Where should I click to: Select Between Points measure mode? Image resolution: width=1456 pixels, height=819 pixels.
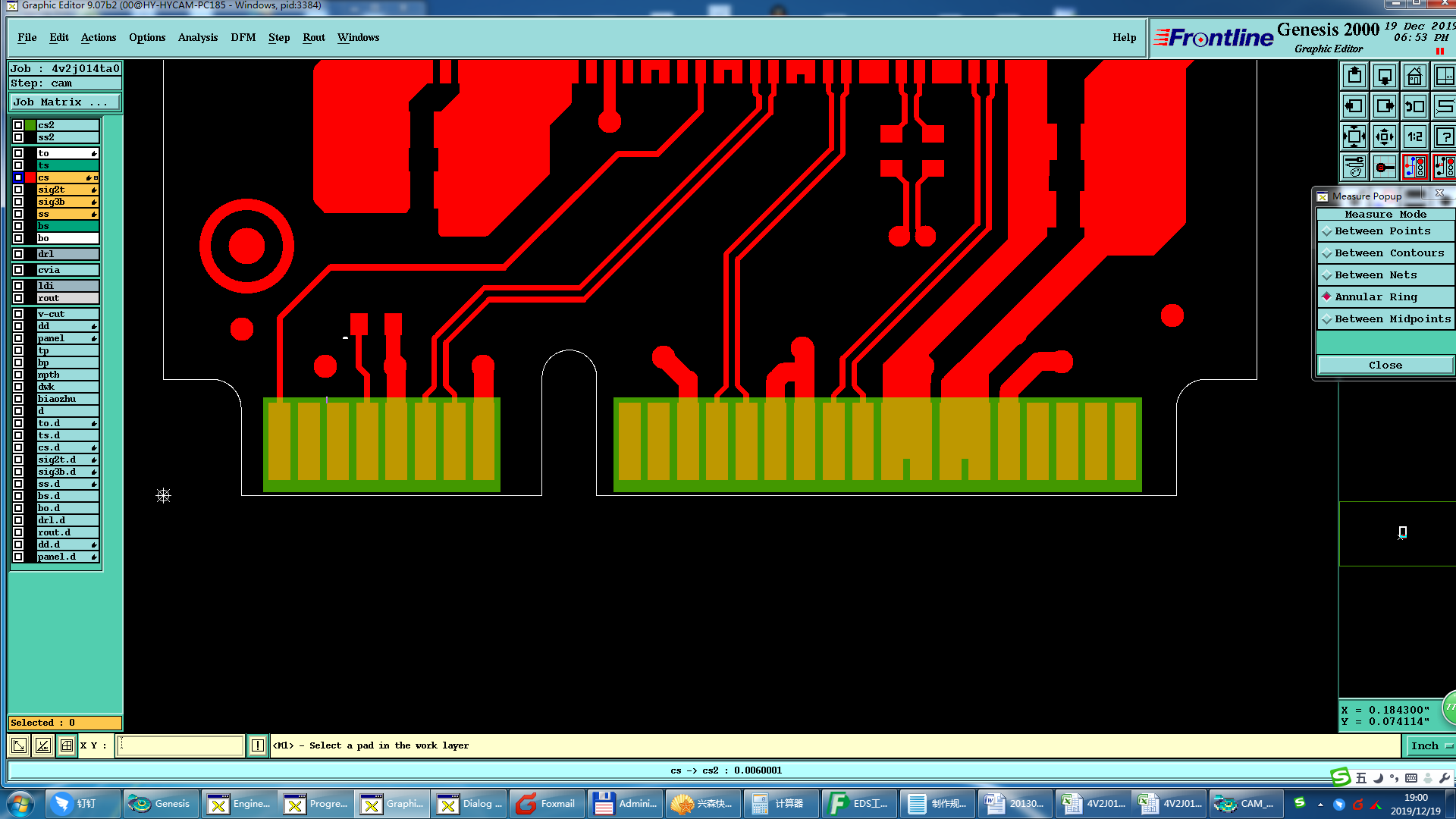point(1382,231)
